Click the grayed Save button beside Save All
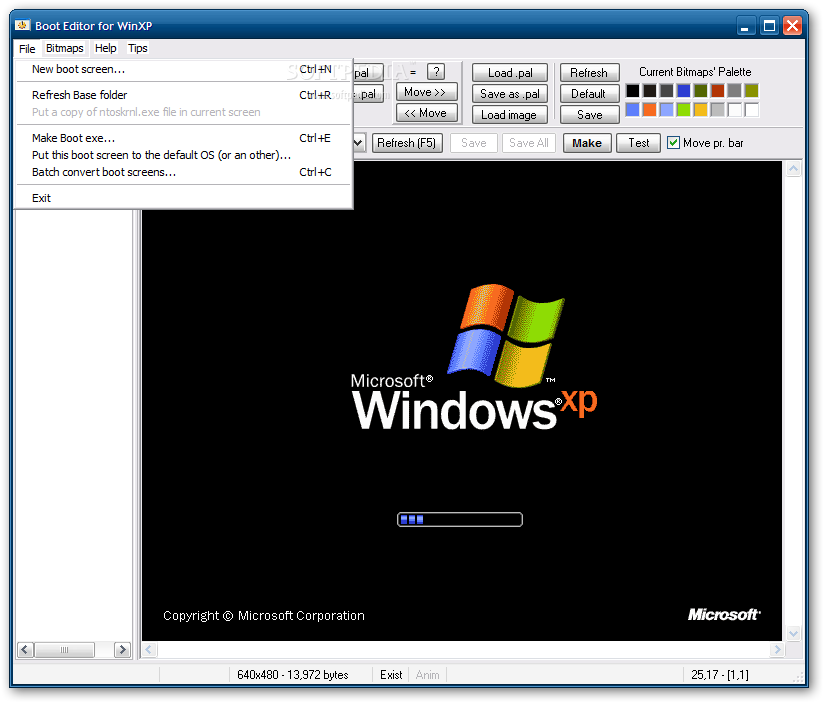 tap(473, 143)
